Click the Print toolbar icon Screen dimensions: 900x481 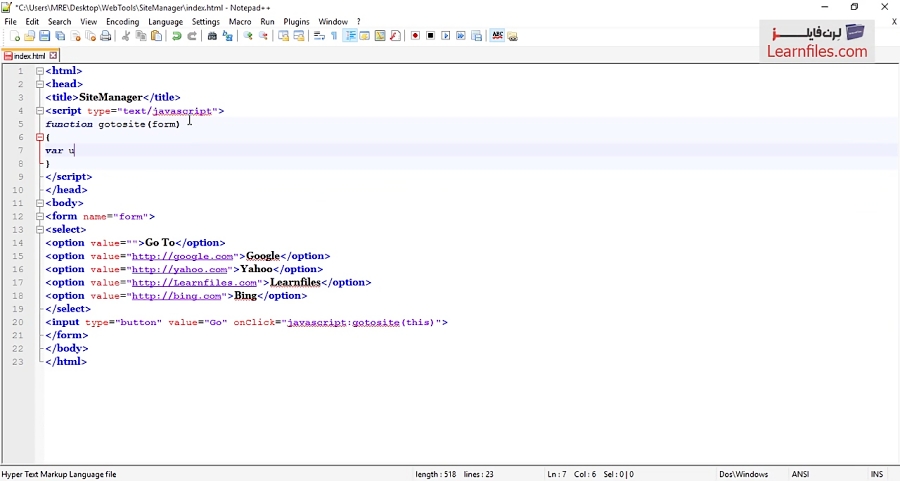106,36
